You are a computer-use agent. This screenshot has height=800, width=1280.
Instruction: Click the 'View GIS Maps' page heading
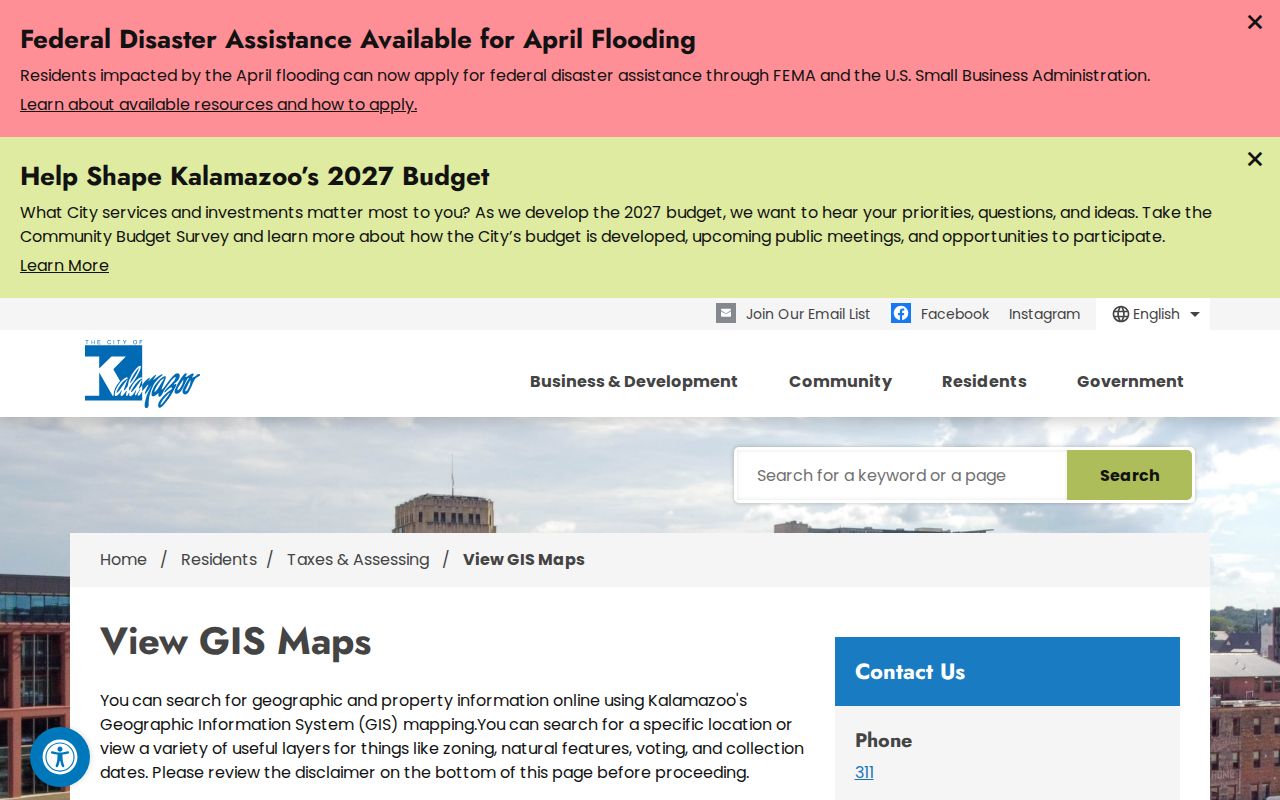[236, 641]
